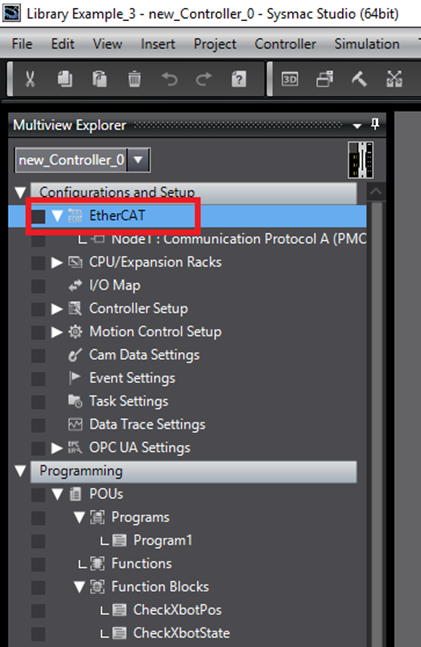Toggle the square box beside Event Settings
The width and height of the screenshot is (421, 647).
point(38,378)
